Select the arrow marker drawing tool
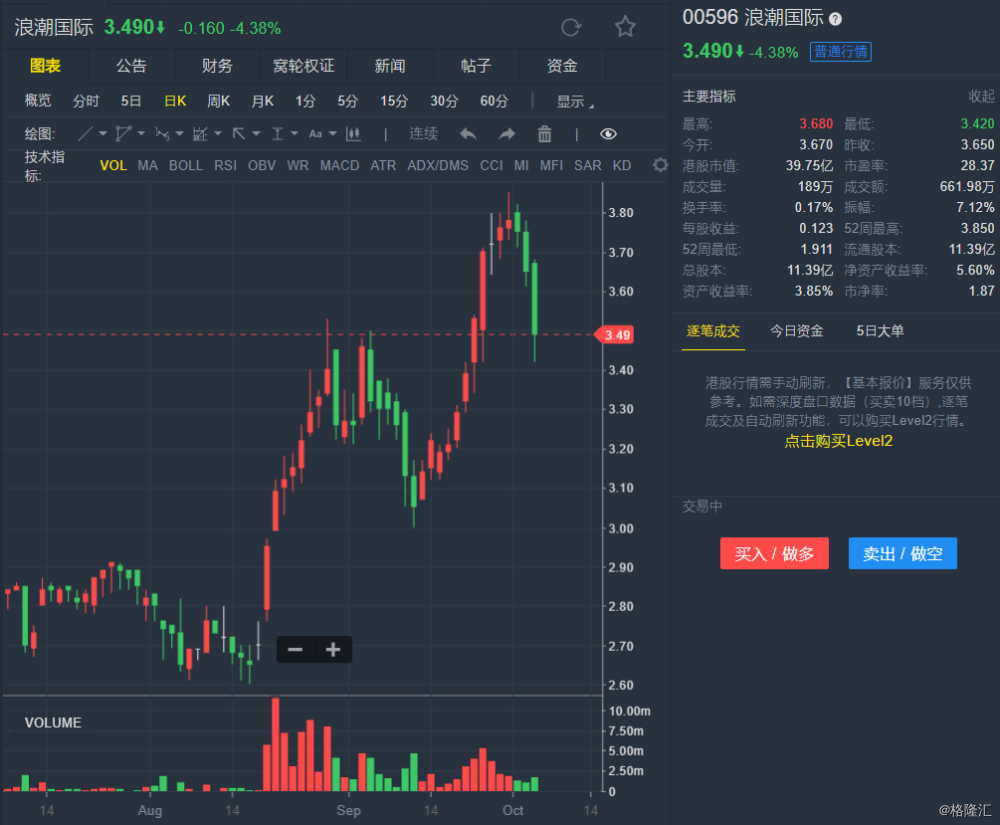 pyautogui.click(x=239, y=134)
